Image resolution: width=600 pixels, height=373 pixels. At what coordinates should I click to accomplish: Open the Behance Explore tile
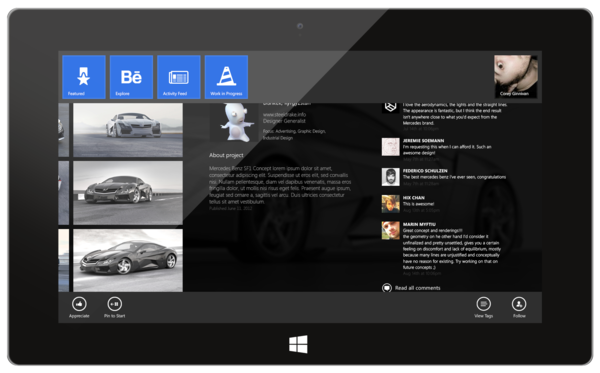[131, 77]
